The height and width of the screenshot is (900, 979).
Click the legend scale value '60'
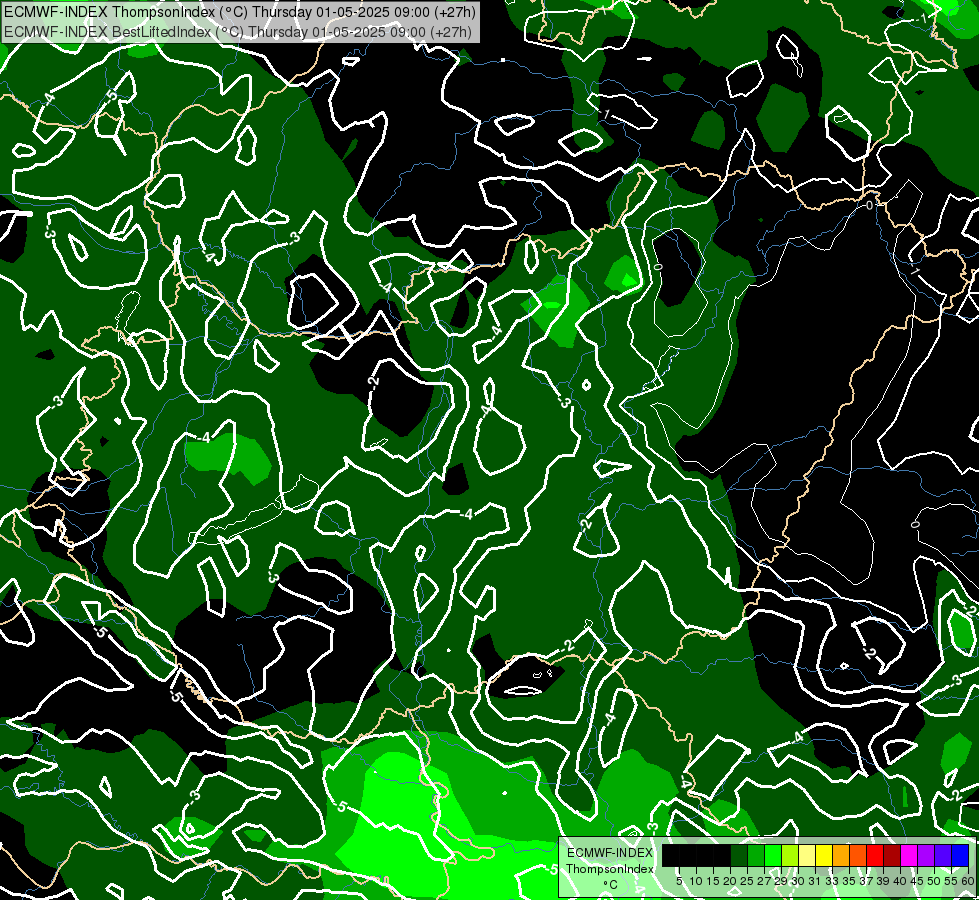click(x=968, y=881)
